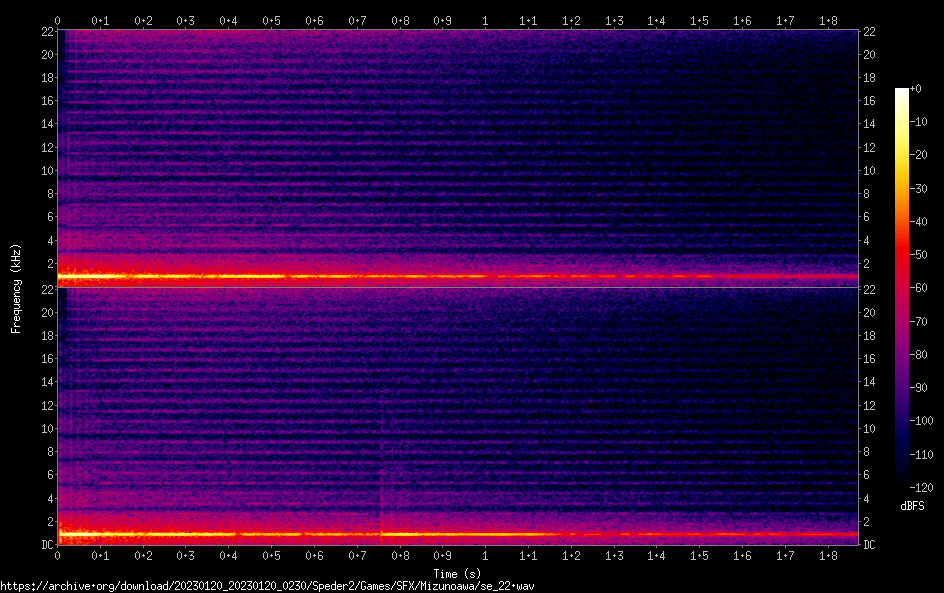The image size is (944, 593).
Task: Click the colorbar gradient scale
Action: (x=902, y=290)
